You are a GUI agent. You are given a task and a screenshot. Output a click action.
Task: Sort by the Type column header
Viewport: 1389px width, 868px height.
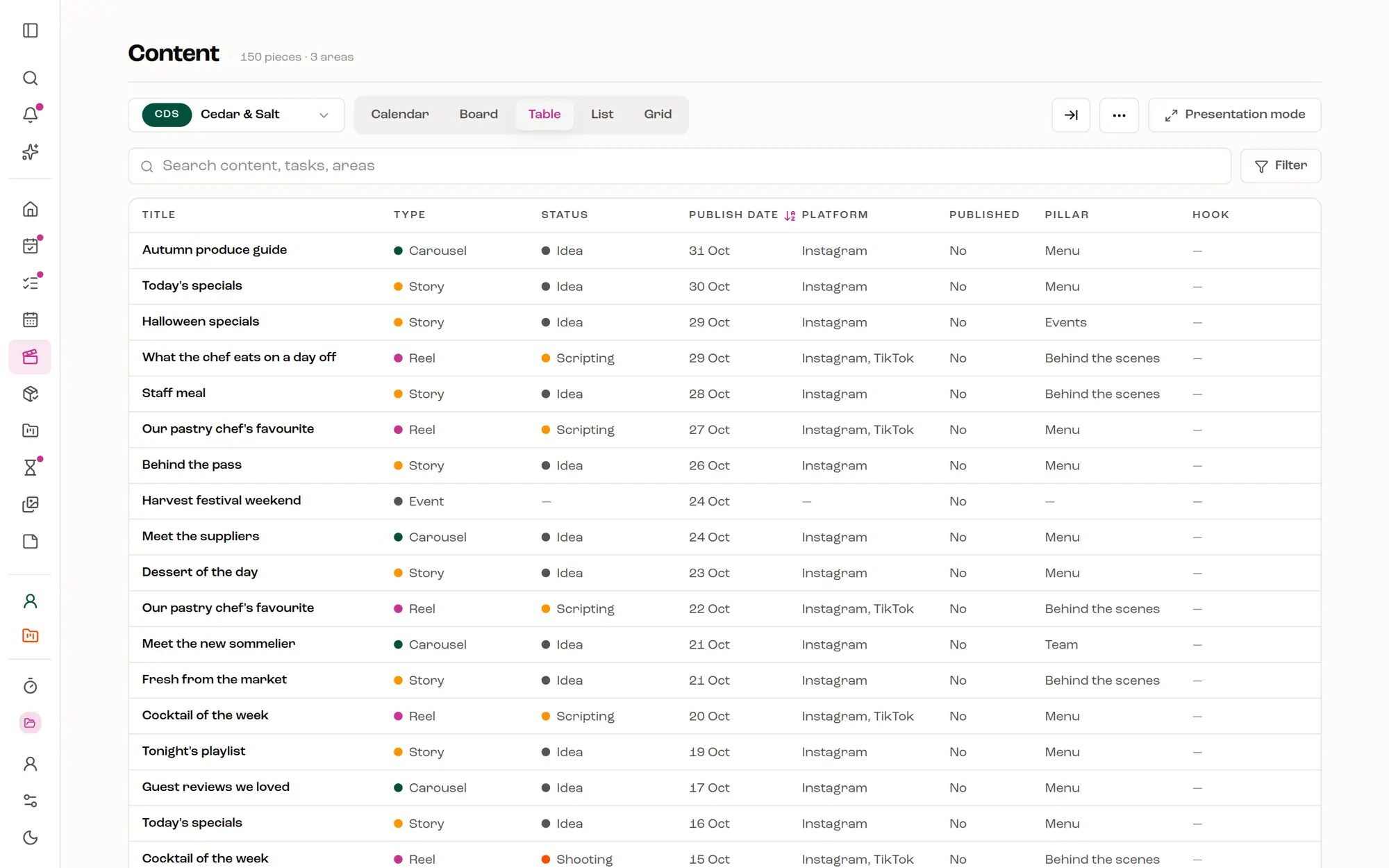tap(409, 215)
